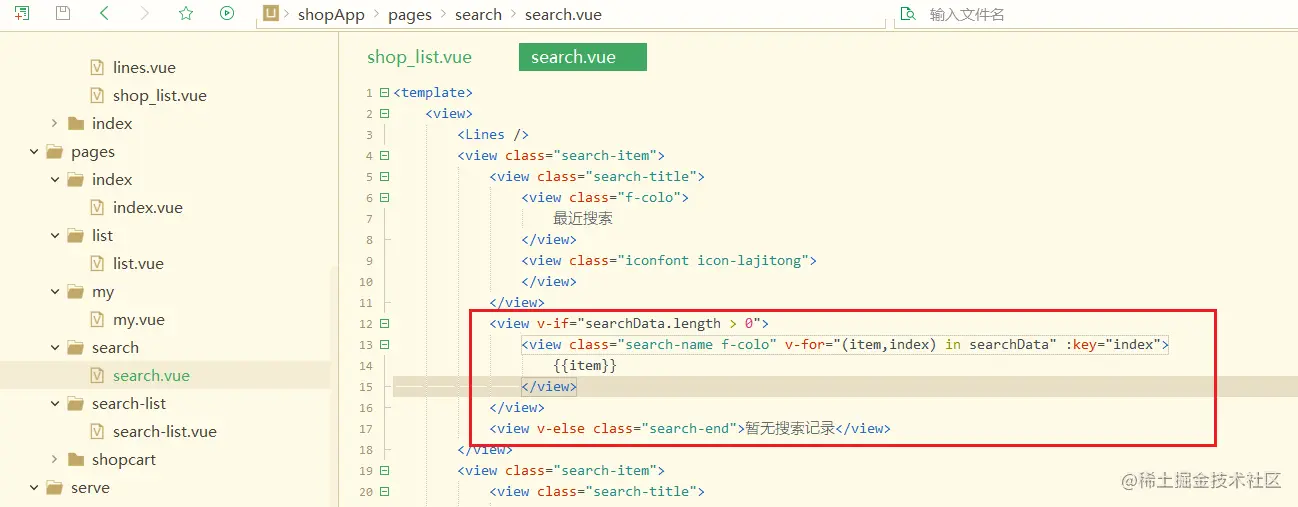
Task: Click pages in the breadcrumb
Action: coord(410,15)
